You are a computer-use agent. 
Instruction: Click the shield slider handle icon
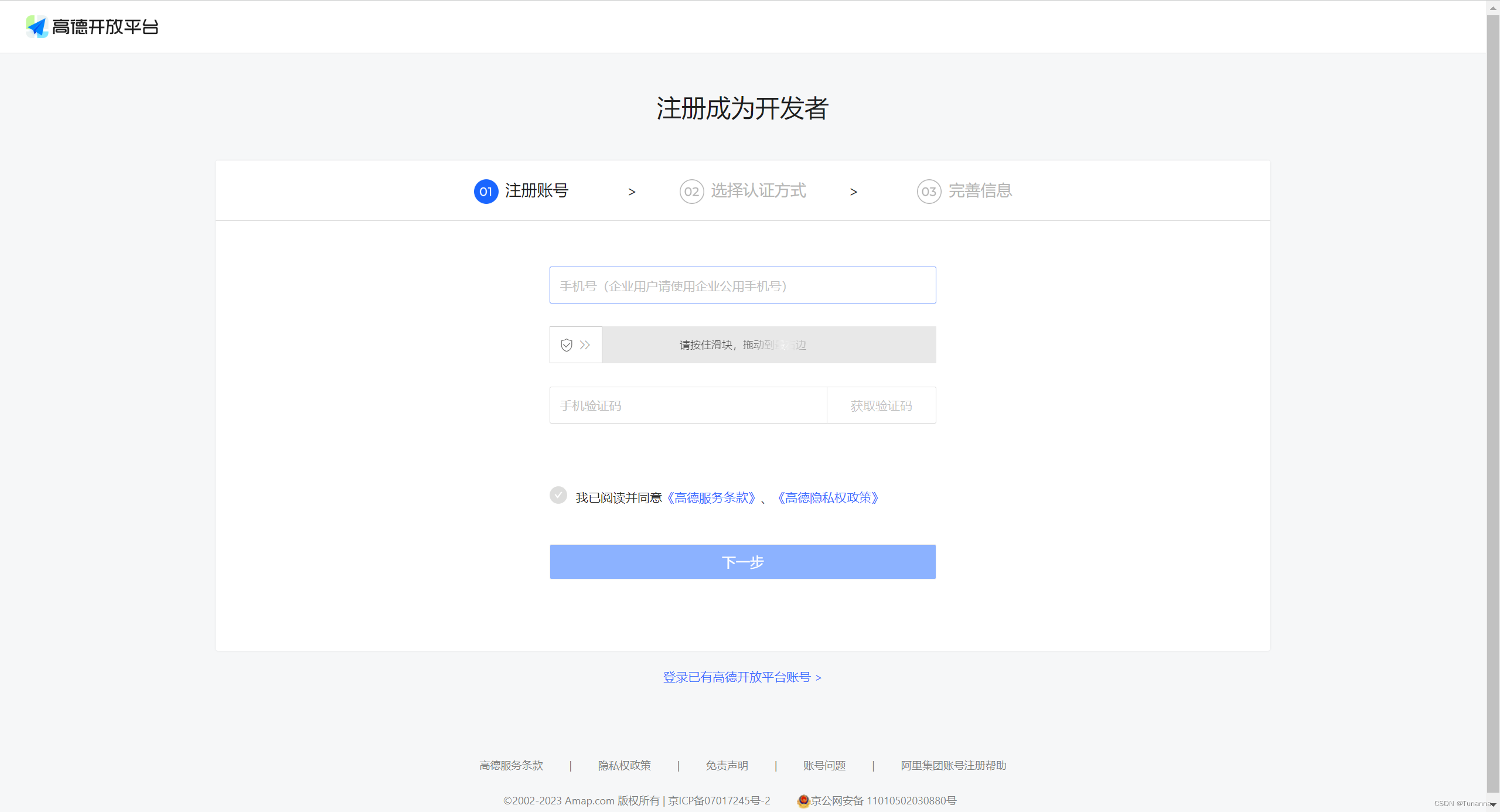pyautogui.click(x=567, y=345)
